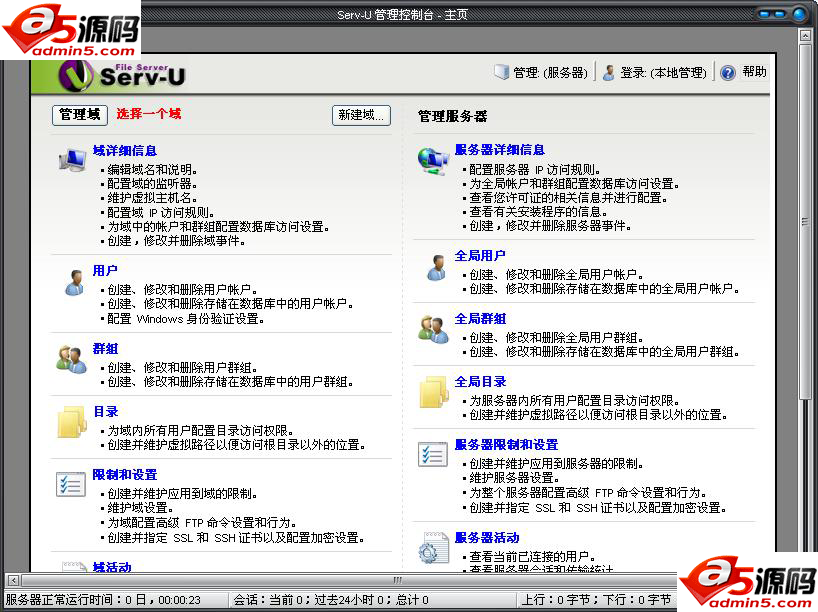
Task: Click the 全局目录 folder icon
Action: (434, 392)
